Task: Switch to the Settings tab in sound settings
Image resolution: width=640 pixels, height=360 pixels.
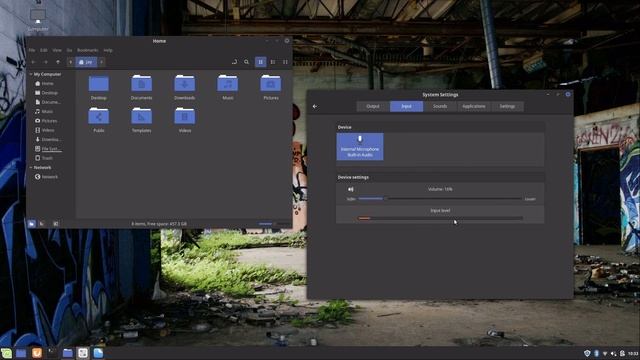Action: [507, 106]
